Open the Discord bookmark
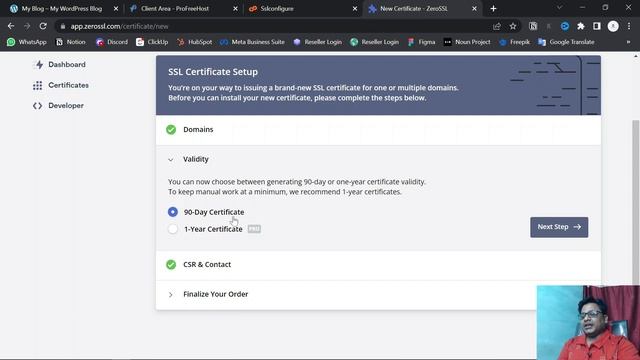Viewport: 640px width, 360px height. [x=112, y=42]
